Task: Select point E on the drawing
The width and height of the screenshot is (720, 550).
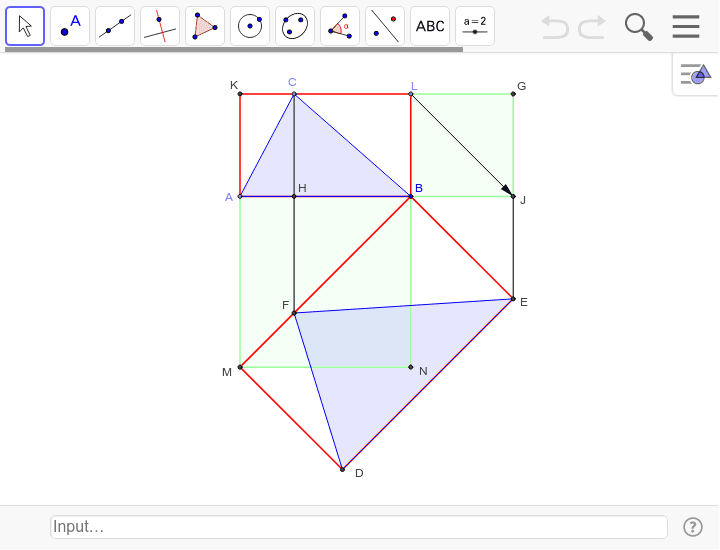Action: (513, 299)
